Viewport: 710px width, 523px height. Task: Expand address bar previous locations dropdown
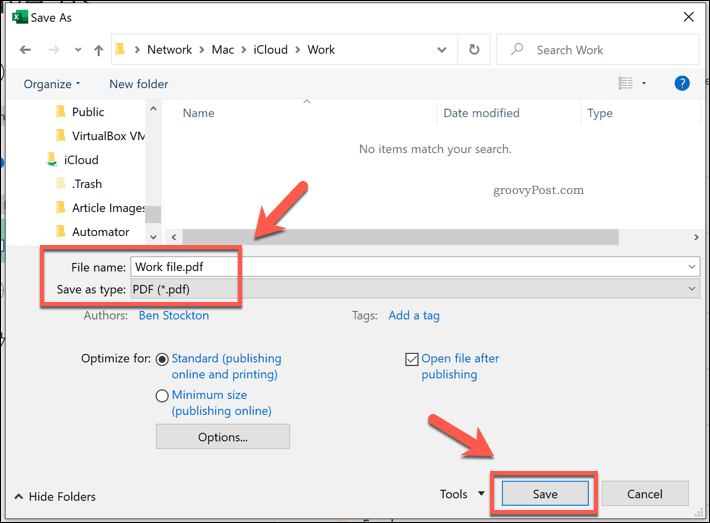(441, 50)
